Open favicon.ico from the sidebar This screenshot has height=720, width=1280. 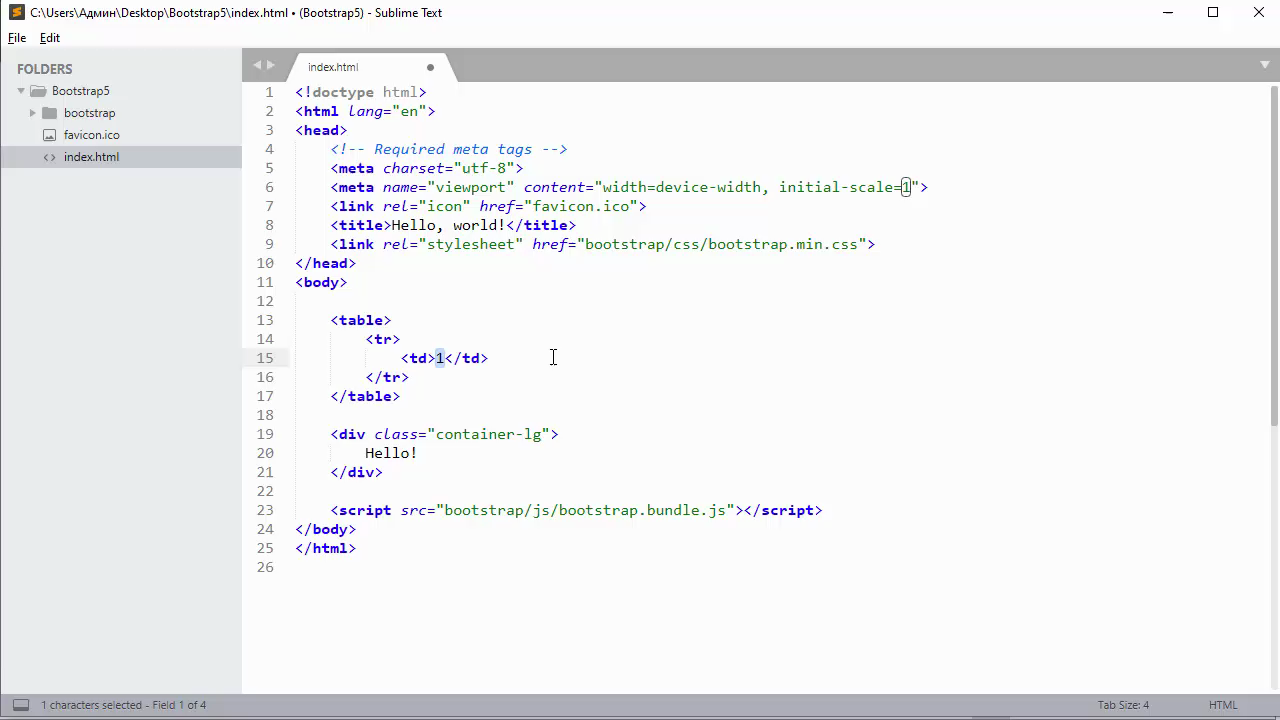tap(91, 135)
